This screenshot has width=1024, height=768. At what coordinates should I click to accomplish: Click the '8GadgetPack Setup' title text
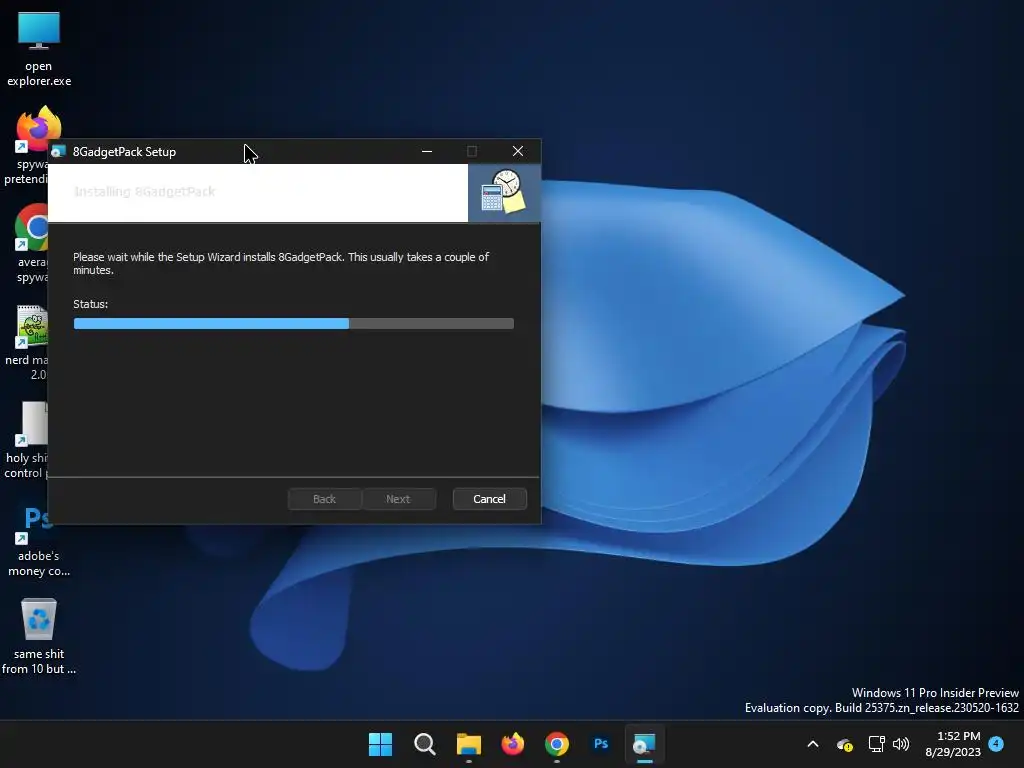(x=124, y=152)
